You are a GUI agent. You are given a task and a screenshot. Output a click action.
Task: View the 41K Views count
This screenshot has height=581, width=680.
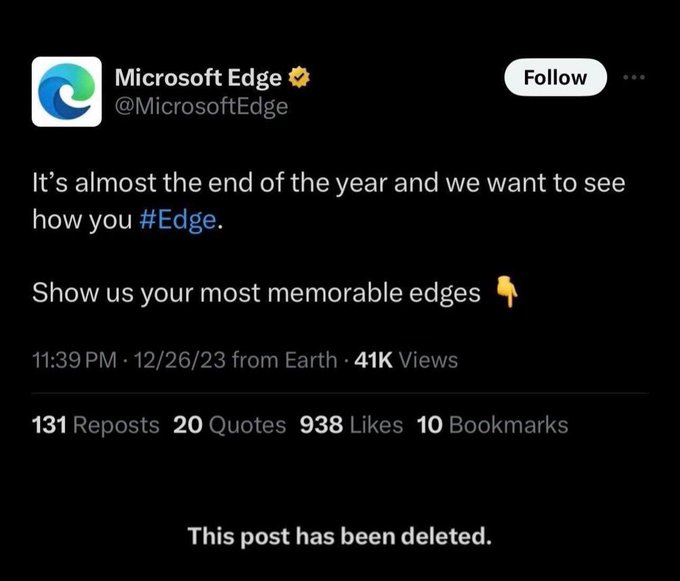point(407,359)
